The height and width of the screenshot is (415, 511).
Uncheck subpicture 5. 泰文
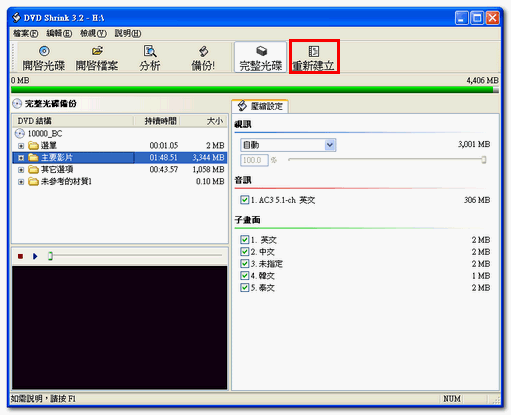[244, 288]
